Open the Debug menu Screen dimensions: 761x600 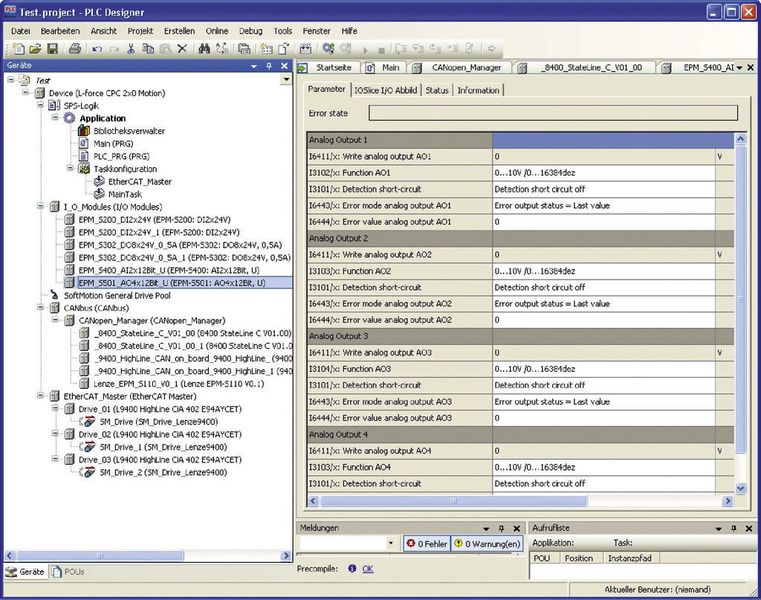(250, 31)
